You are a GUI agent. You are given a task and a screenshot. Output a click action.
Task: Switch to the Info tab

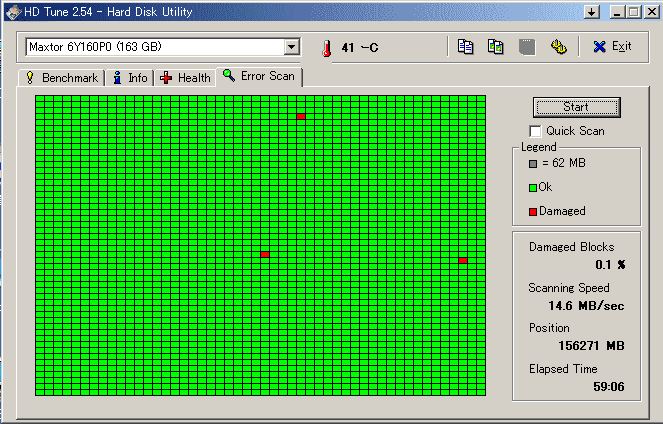pos(130,78)
